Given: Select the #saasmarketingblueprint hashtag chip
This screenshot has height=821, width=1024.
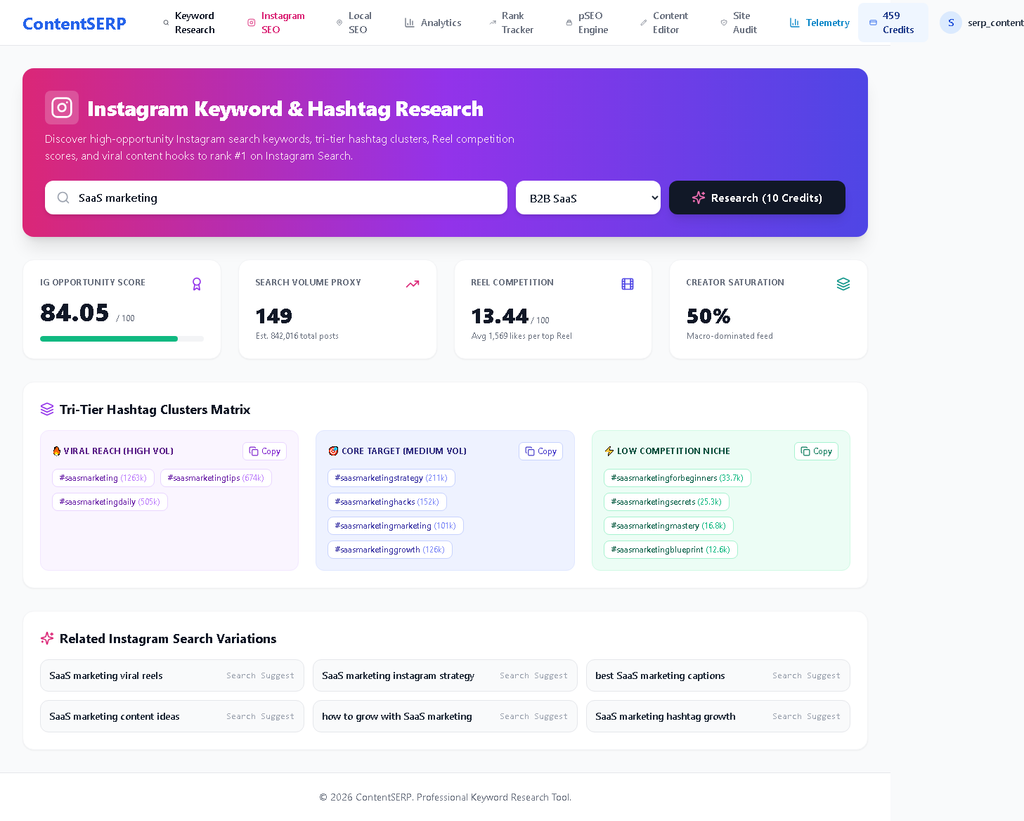Looking at the screenshot, I should point(671,550).
